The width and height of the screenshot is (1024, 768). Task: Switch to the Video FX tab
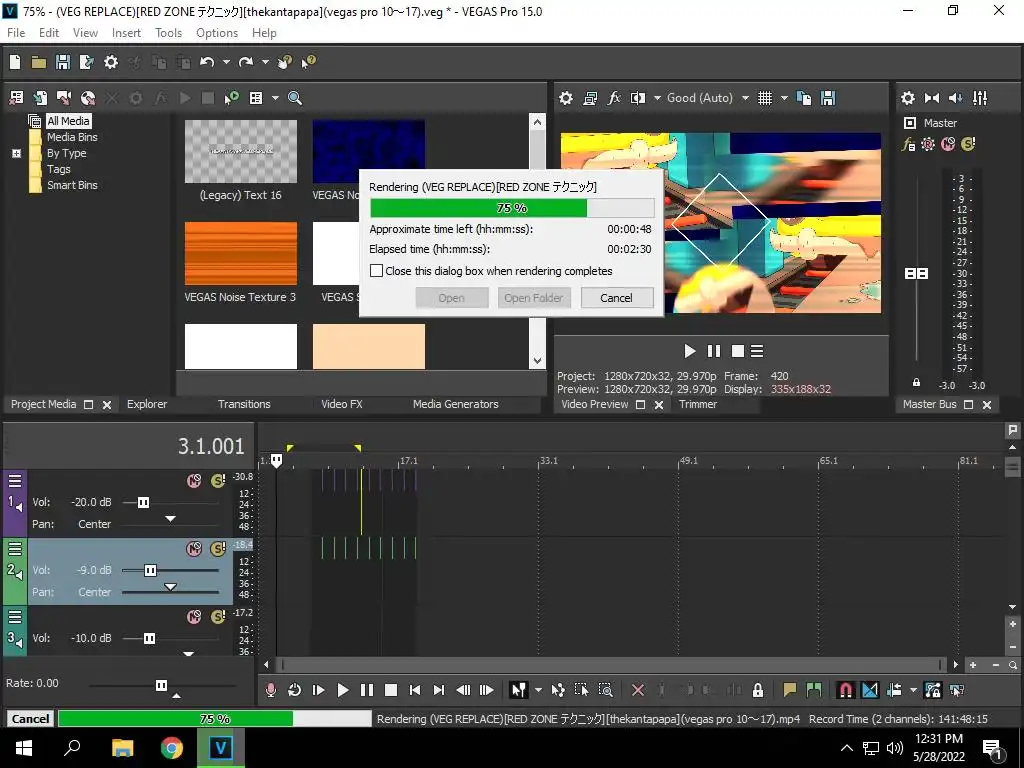pyautogui.click(x=342, y=404)
